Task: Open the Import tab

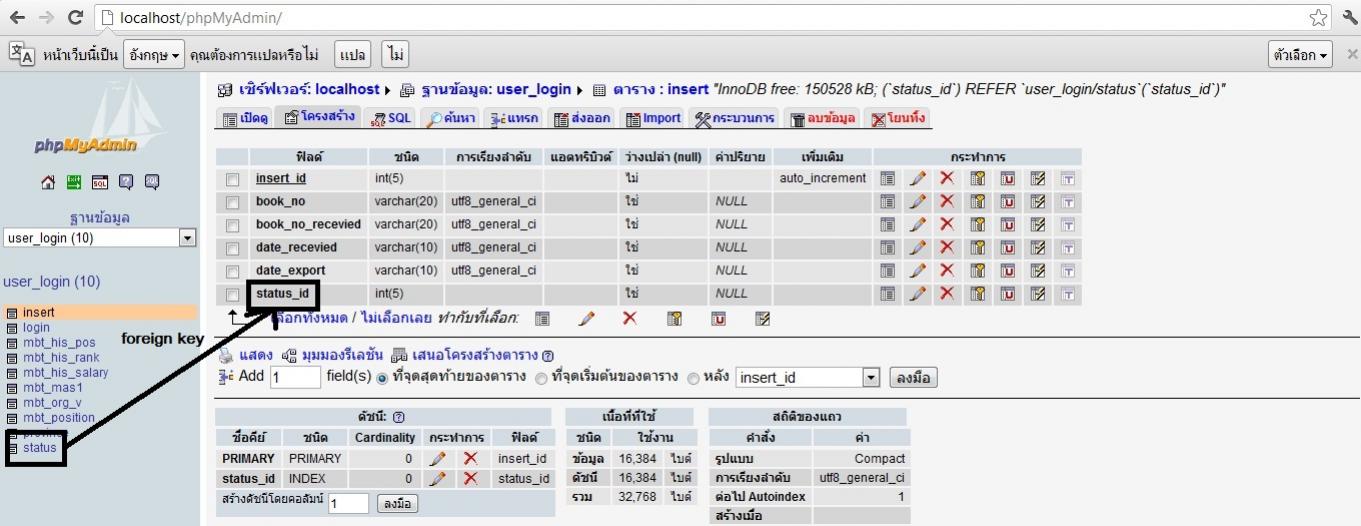Action: 653,118
